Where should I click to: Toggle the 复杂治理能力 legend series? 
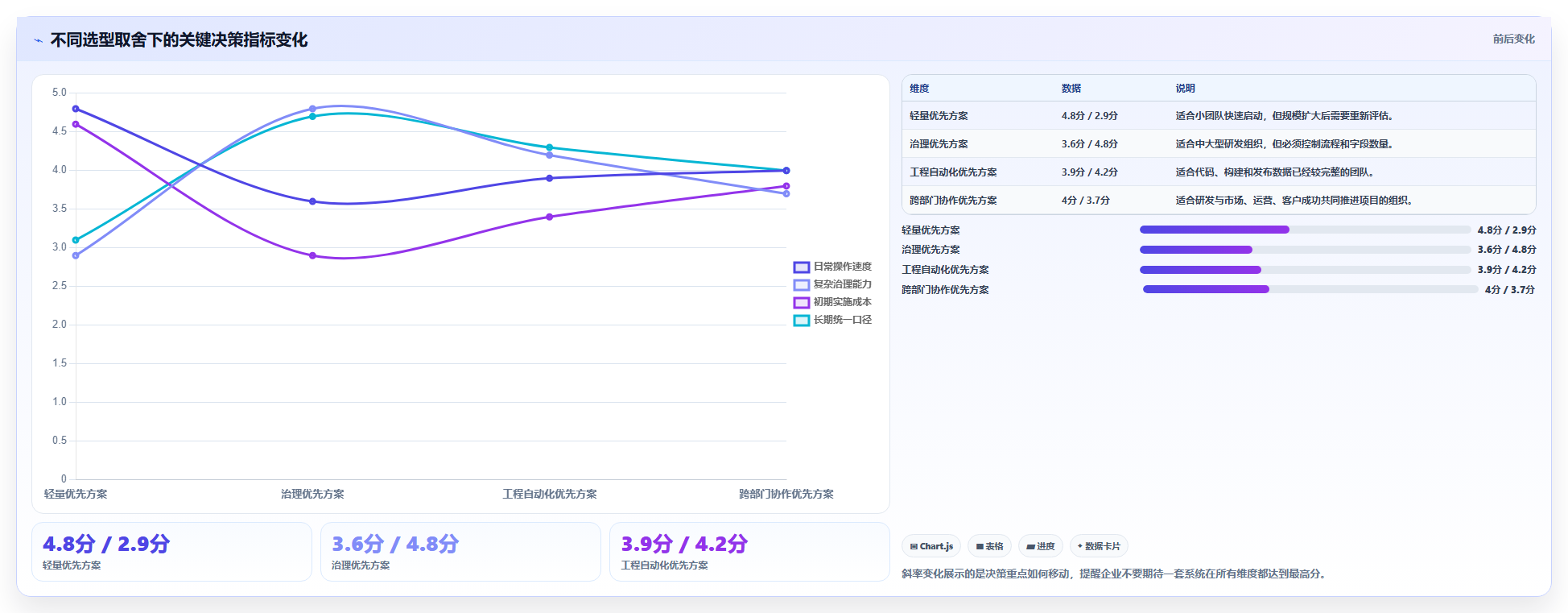832,284
